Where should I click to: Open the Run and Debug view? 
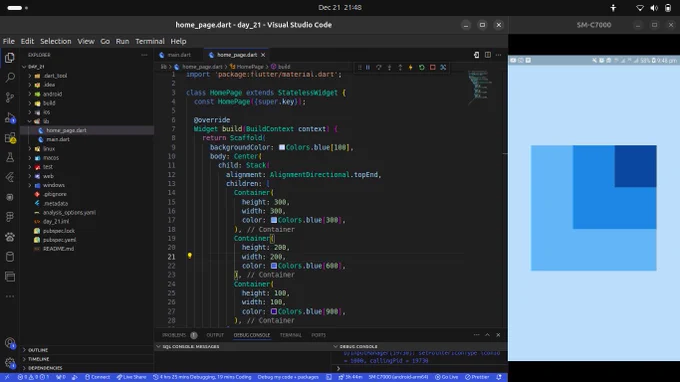point(10,117)
